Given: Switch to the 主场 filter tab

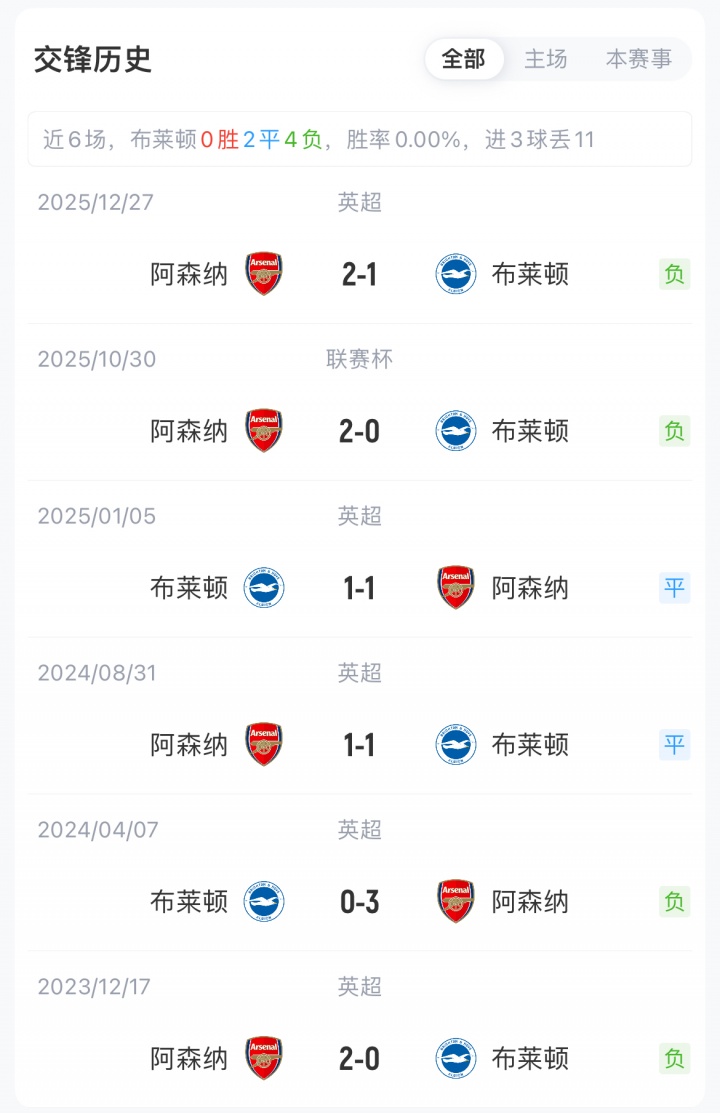Looking at the screenshot, I should click(x=546, y=59).
